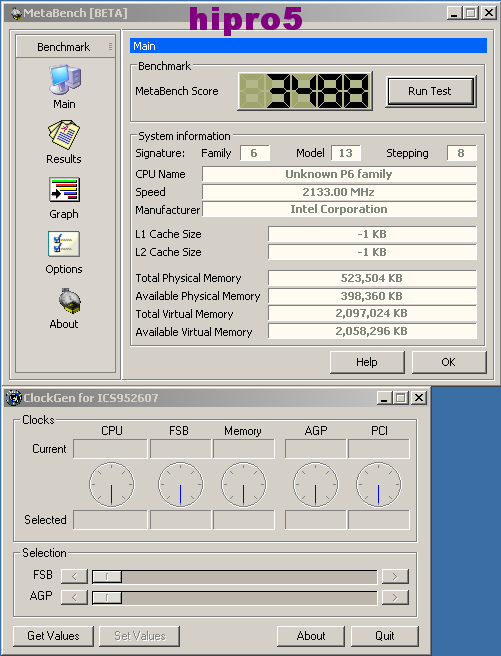Click the AGP slider thumb

click(x=107, y=597)
